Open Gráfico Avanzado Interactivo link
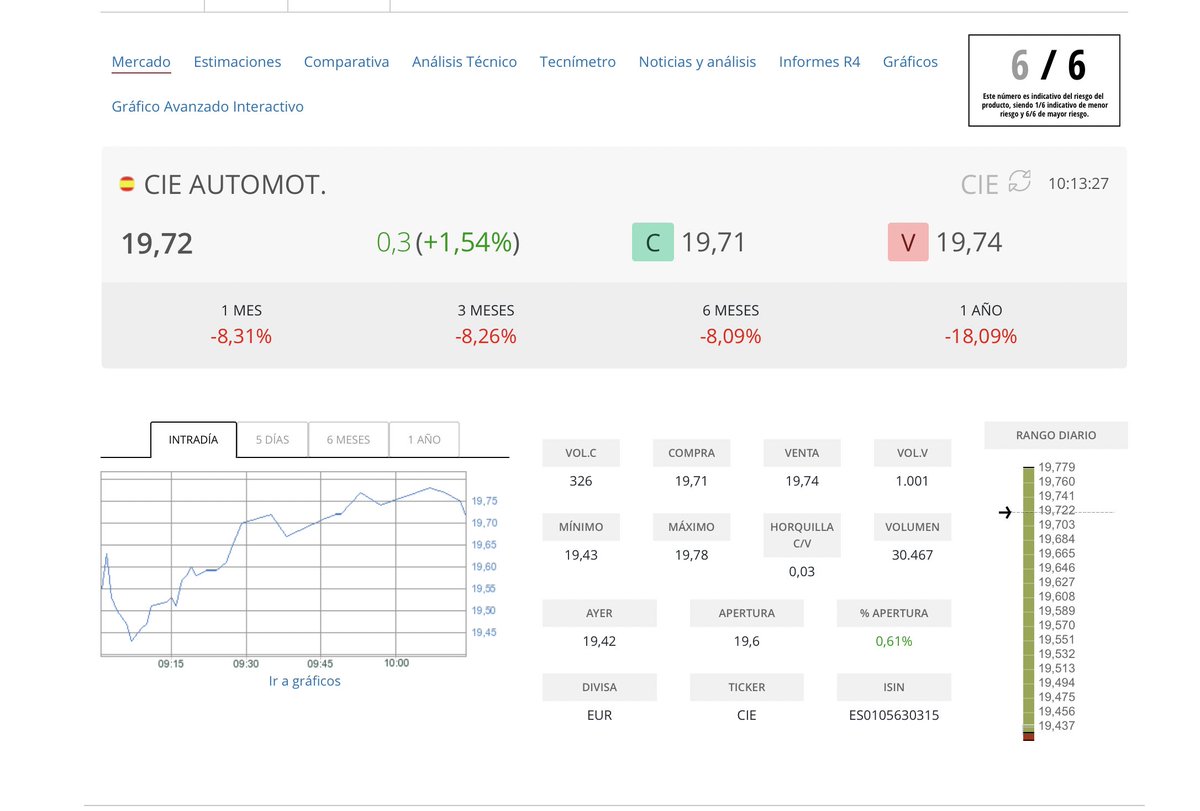 (x=207, y=106)
